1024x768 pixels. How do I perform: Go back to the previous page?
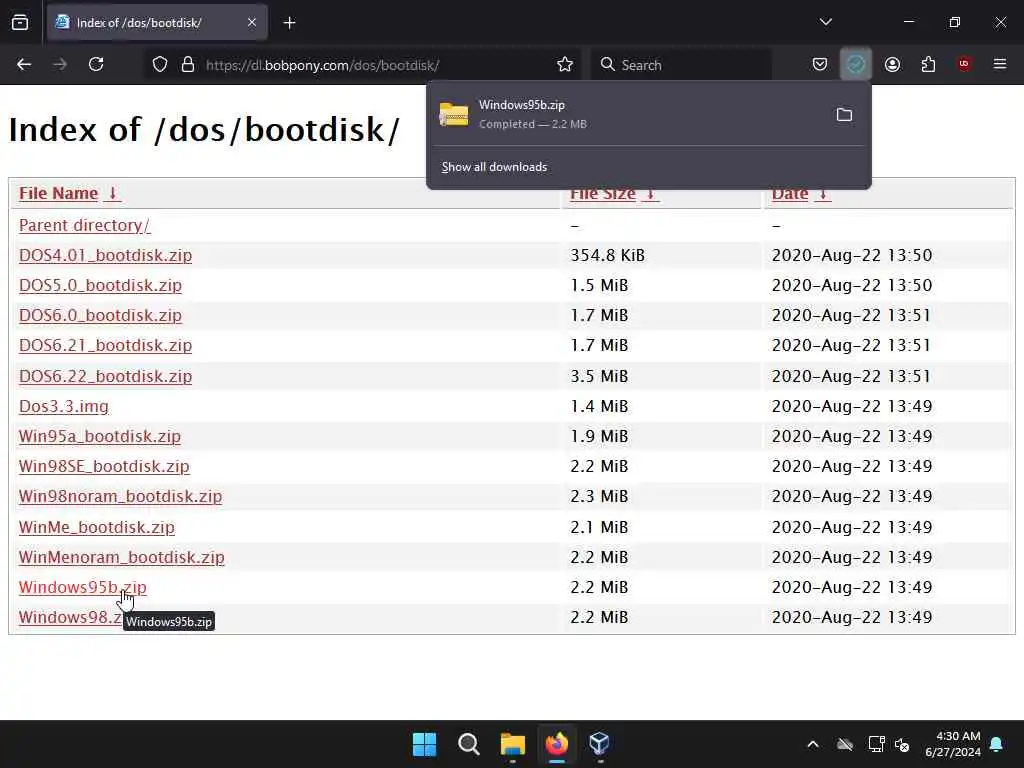click(24, 64)
